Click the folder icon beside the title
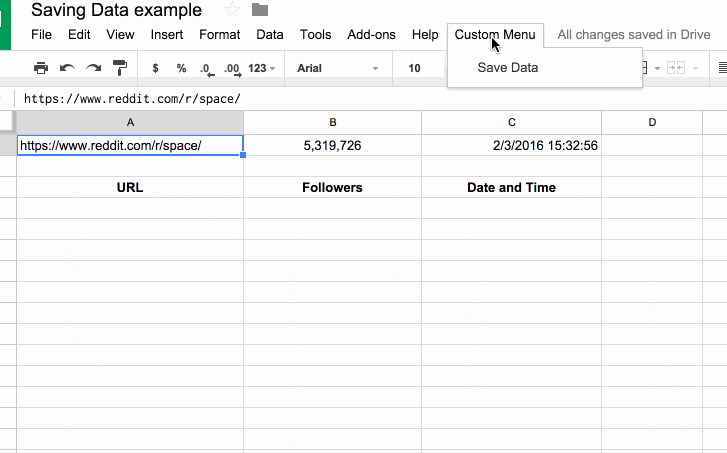 (x=260, y=10)
